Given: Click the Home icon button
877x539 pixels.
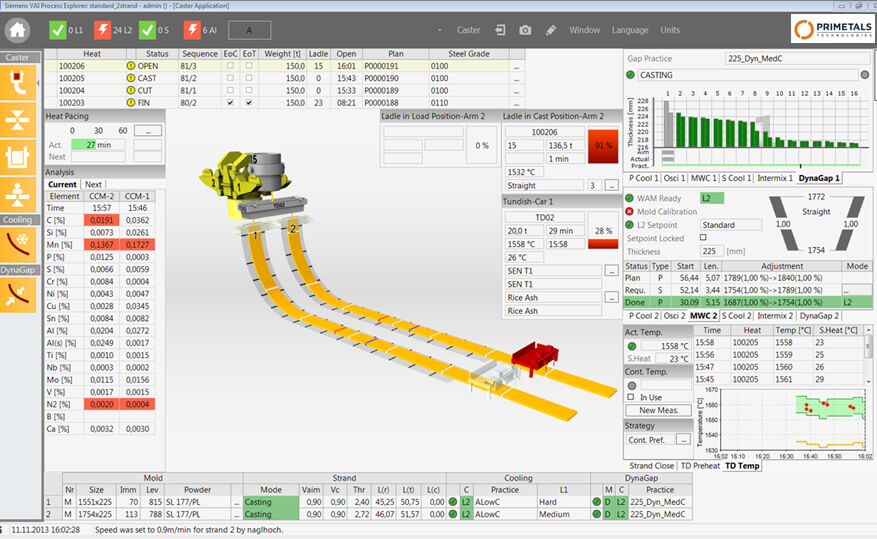Looking at the screenshot, I should [17, 30].
